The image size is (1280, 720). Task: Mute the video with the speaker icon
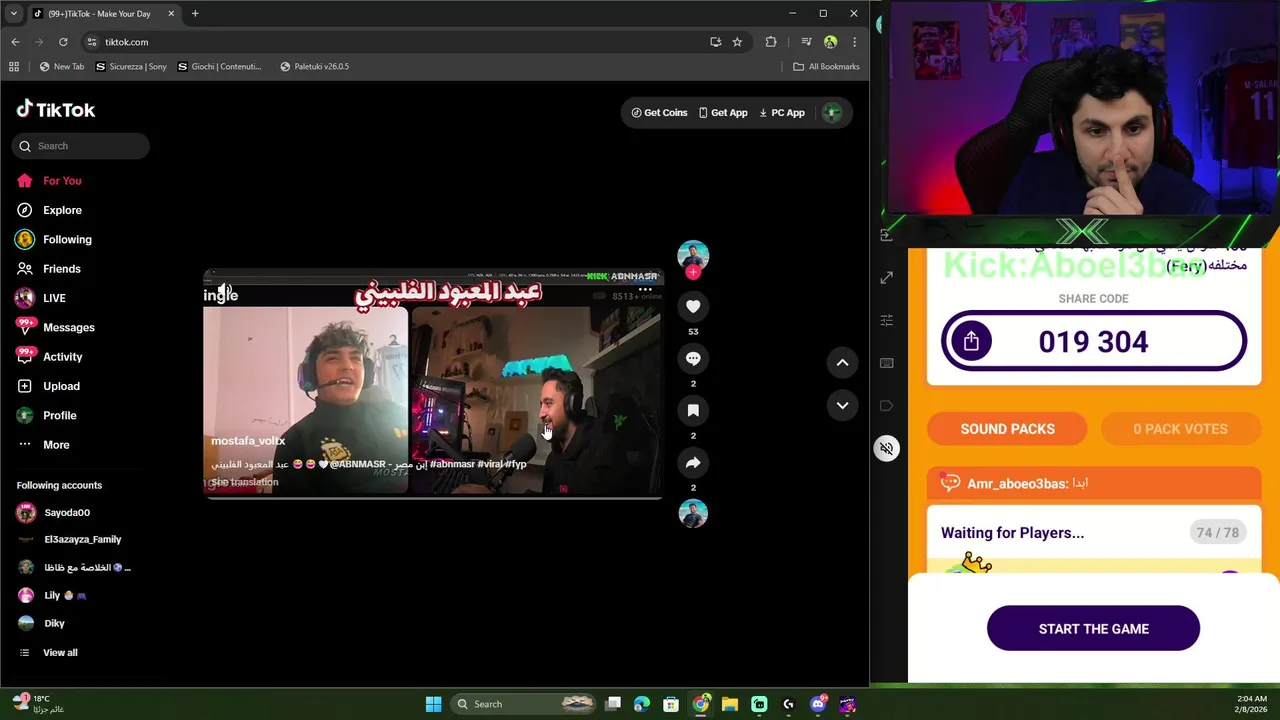225,290
